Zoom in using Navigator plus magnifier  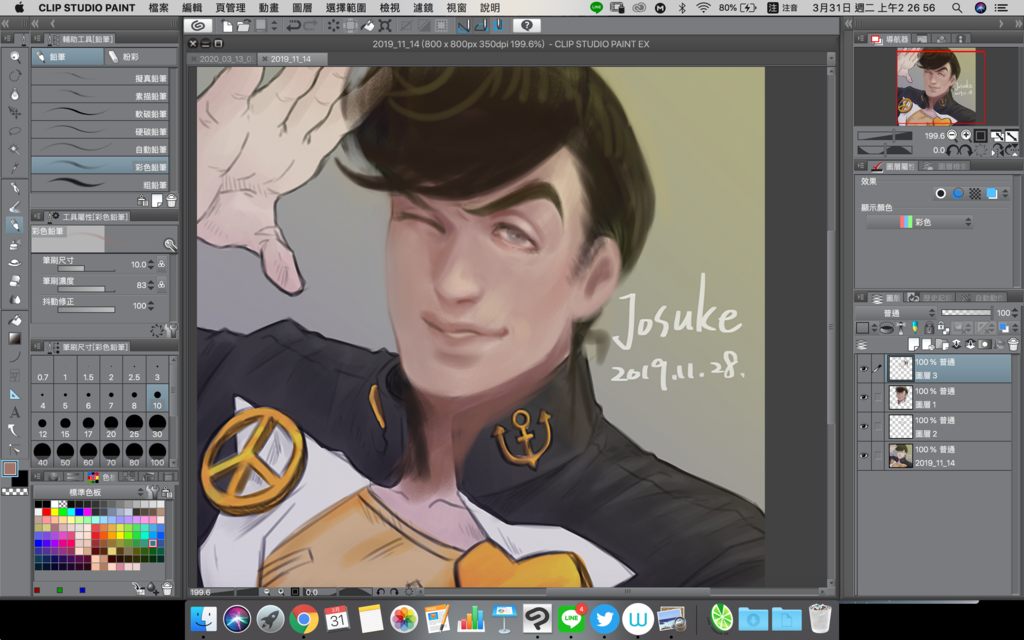966,135
